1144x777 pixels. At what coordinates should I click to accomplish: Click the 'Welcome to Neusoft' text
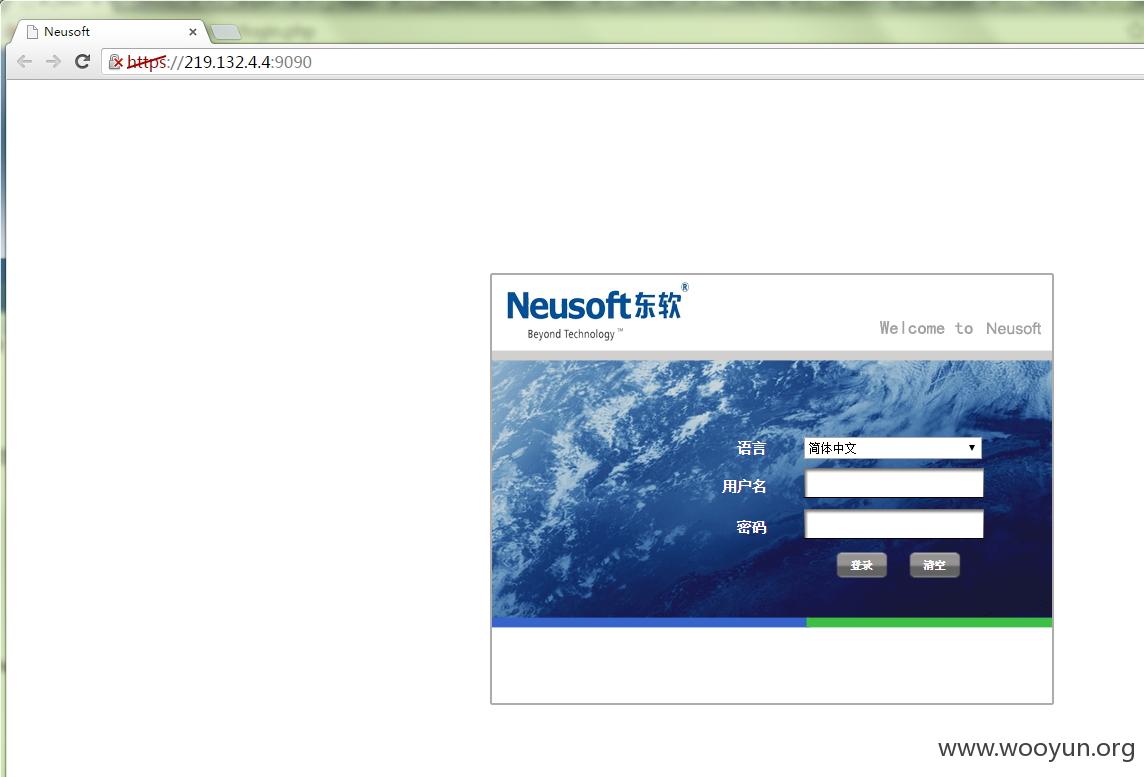(x=960, y=328)
